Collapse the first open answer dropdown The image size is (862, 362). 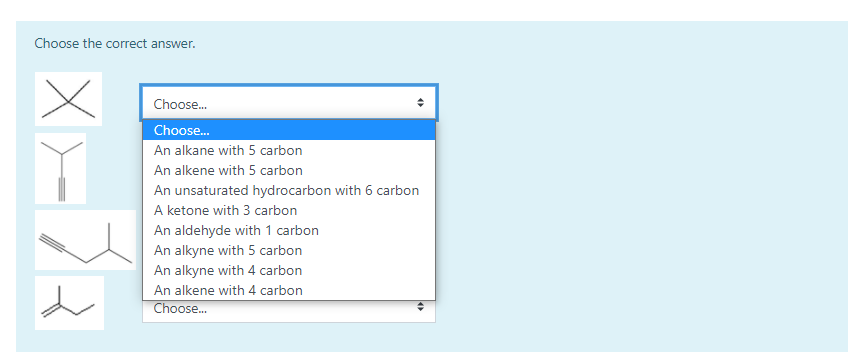[289, 103]
